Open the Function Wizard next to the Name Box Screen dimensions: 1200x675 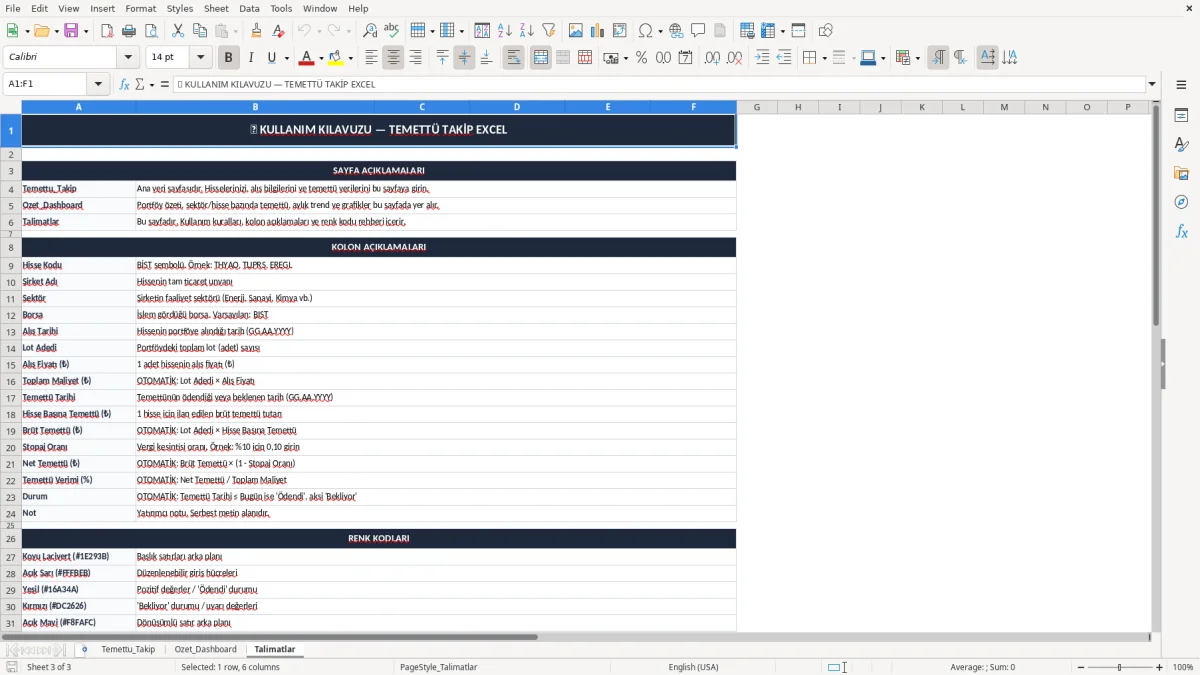124,84
